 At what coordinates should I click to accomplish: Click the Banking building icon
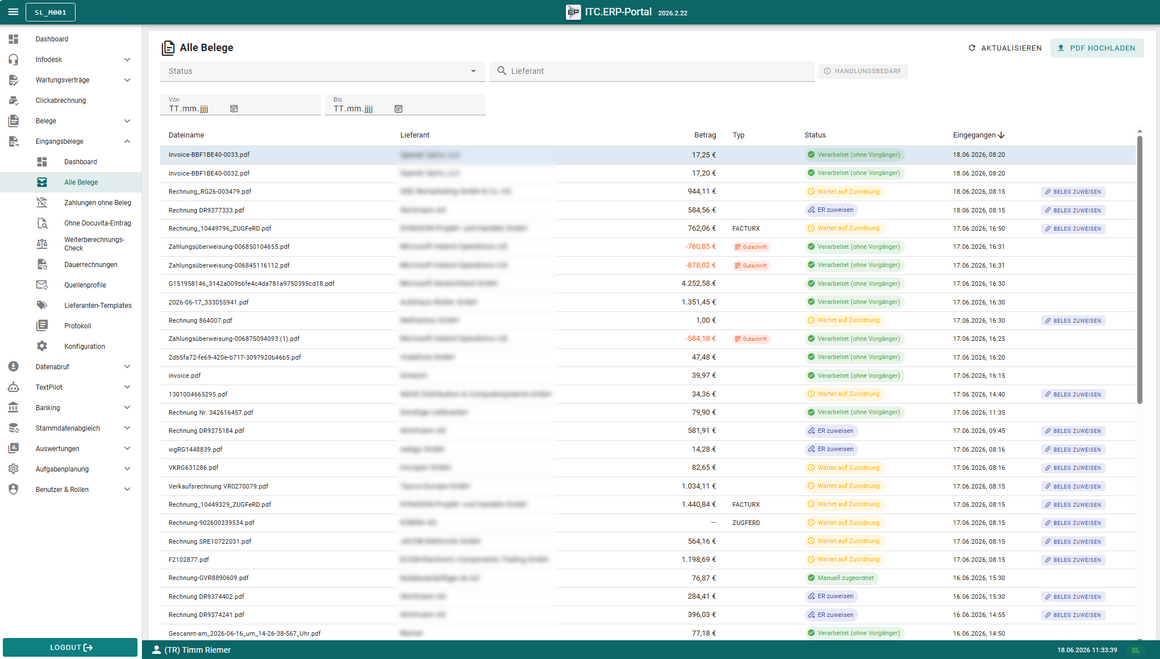click(13, 408)
